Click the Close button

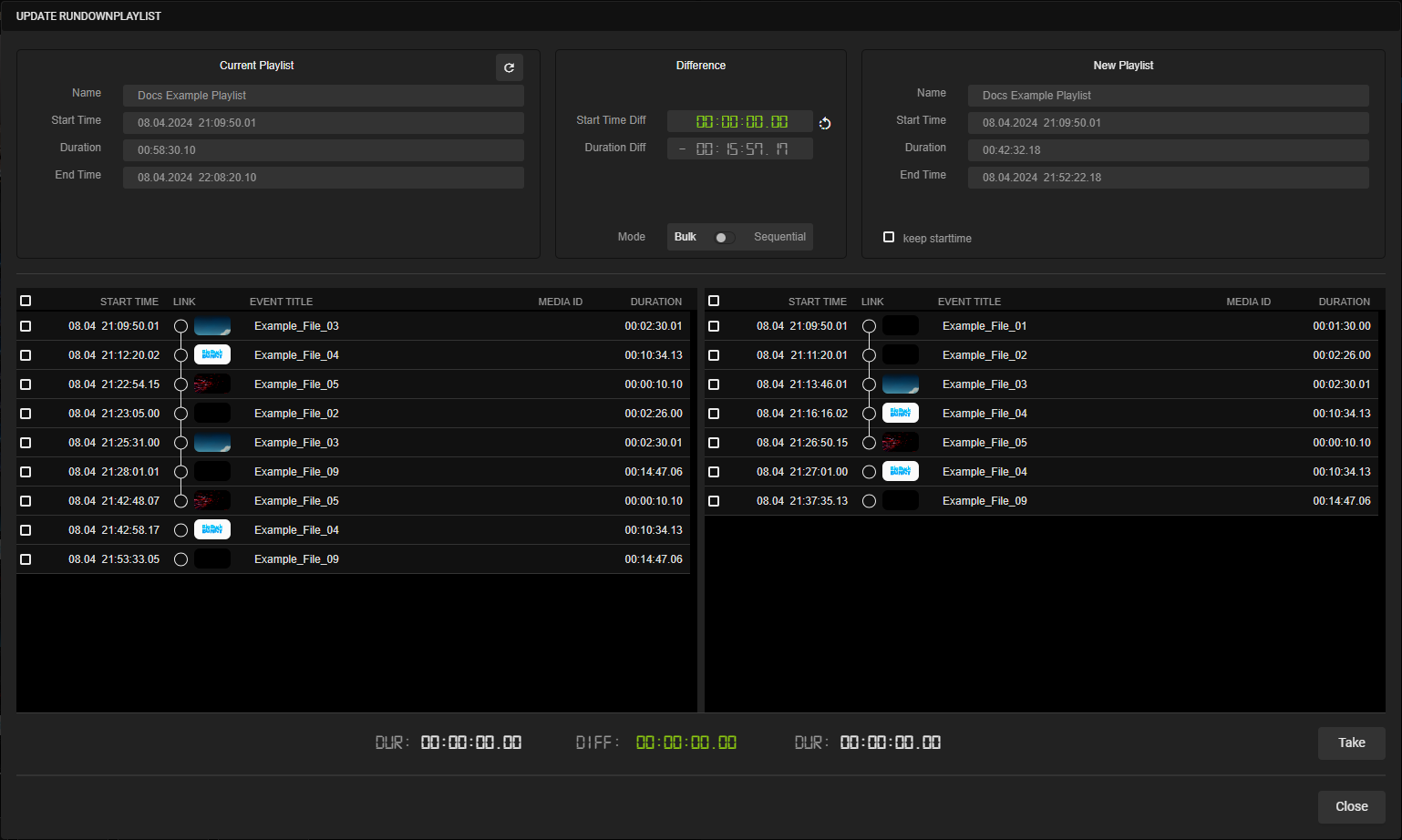point(1351,806)
